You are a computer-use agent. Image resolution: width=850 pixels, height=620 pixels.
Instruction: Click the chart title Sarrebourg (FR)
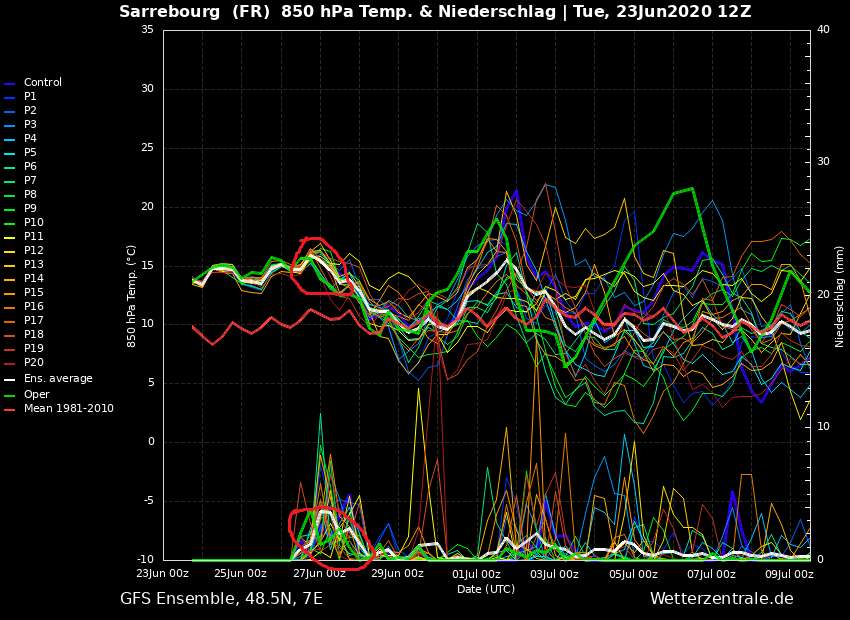[x=195, y=11]
